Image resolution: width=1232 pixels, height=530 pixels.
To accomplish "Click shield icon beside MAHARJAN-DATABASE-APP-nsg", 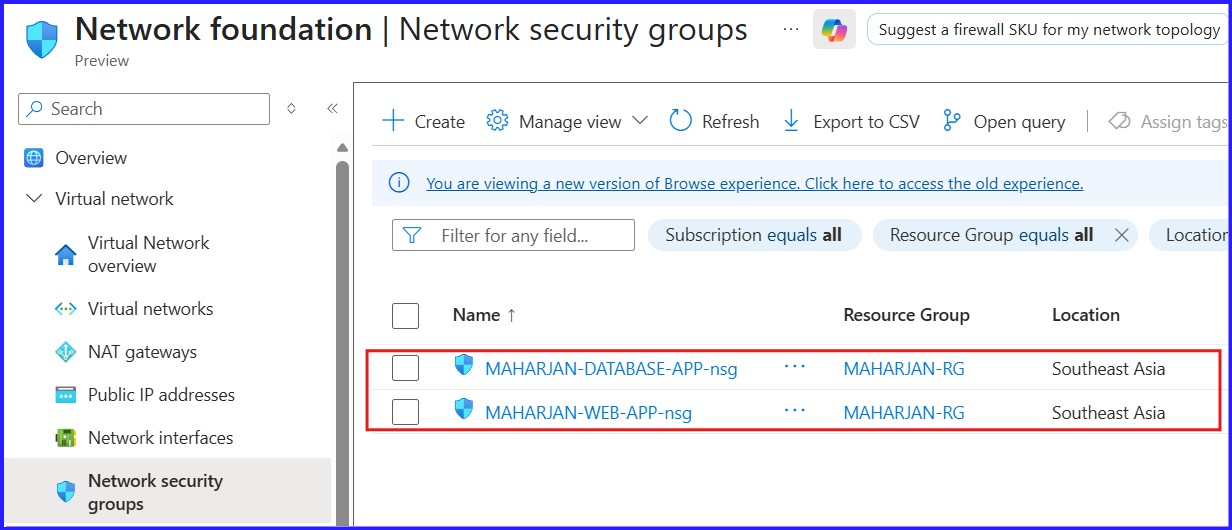I will (x=463, y=365).
